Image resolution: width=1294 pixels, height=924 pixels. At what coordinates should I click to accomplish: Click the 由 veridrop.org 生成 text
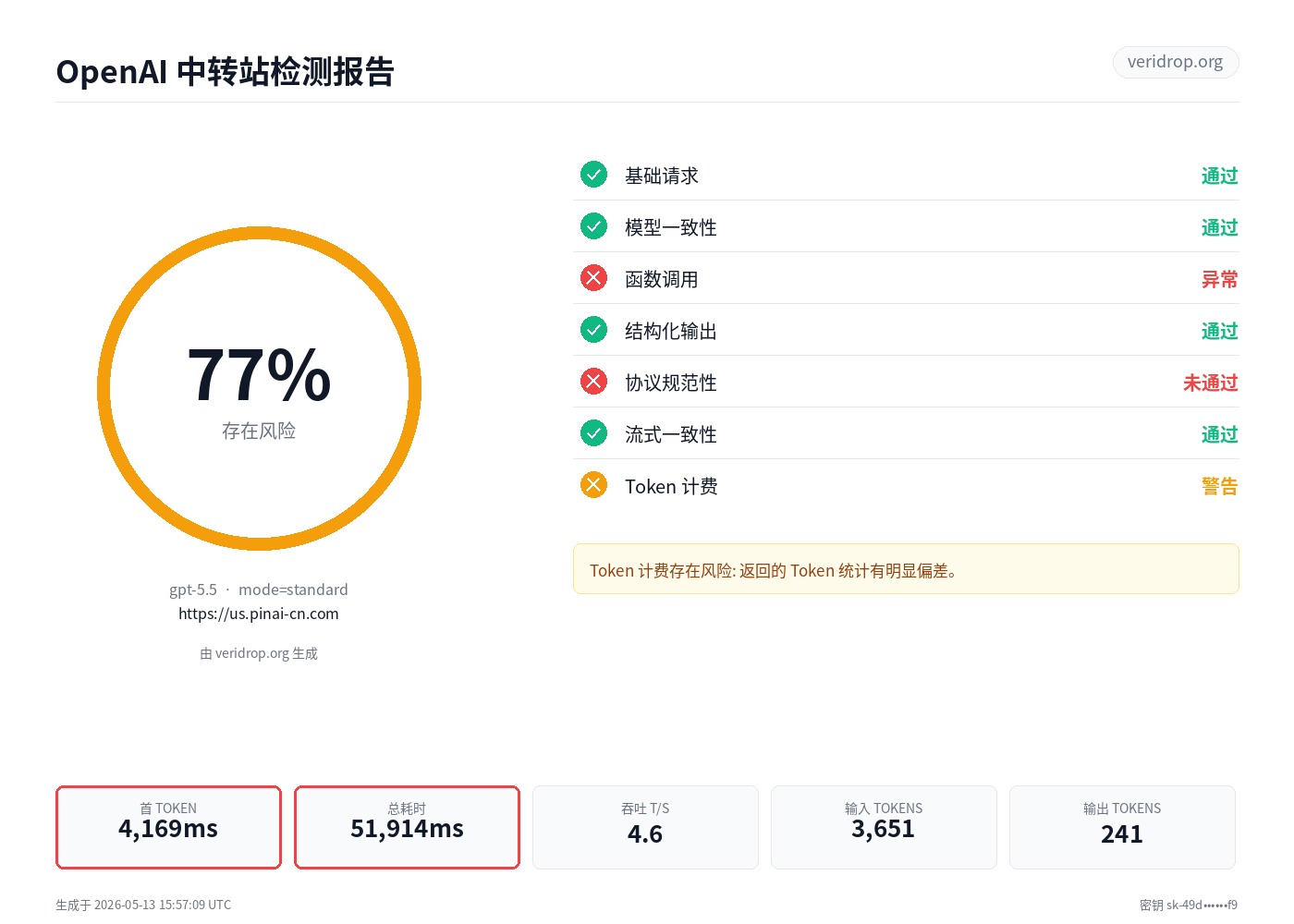[259, 653]
